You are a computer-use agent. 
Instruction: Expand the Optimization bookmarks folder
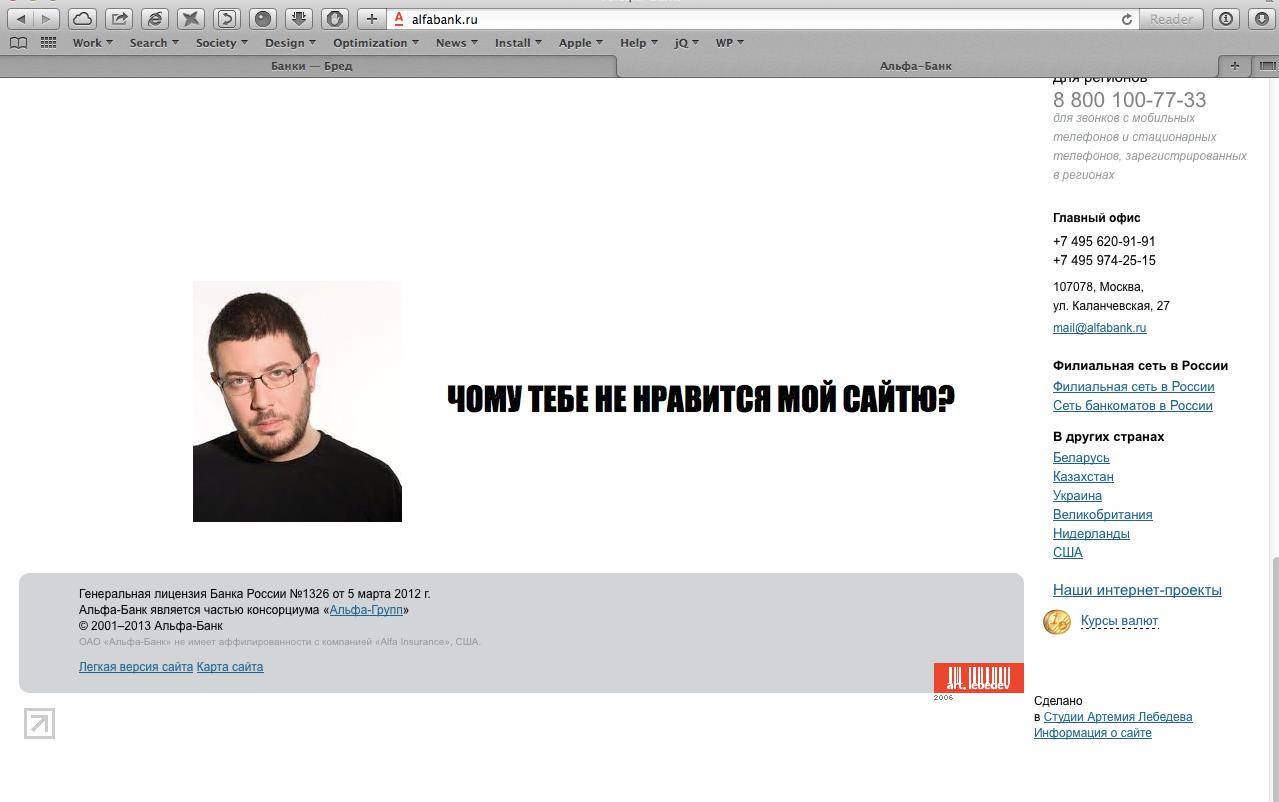(376, 43)
